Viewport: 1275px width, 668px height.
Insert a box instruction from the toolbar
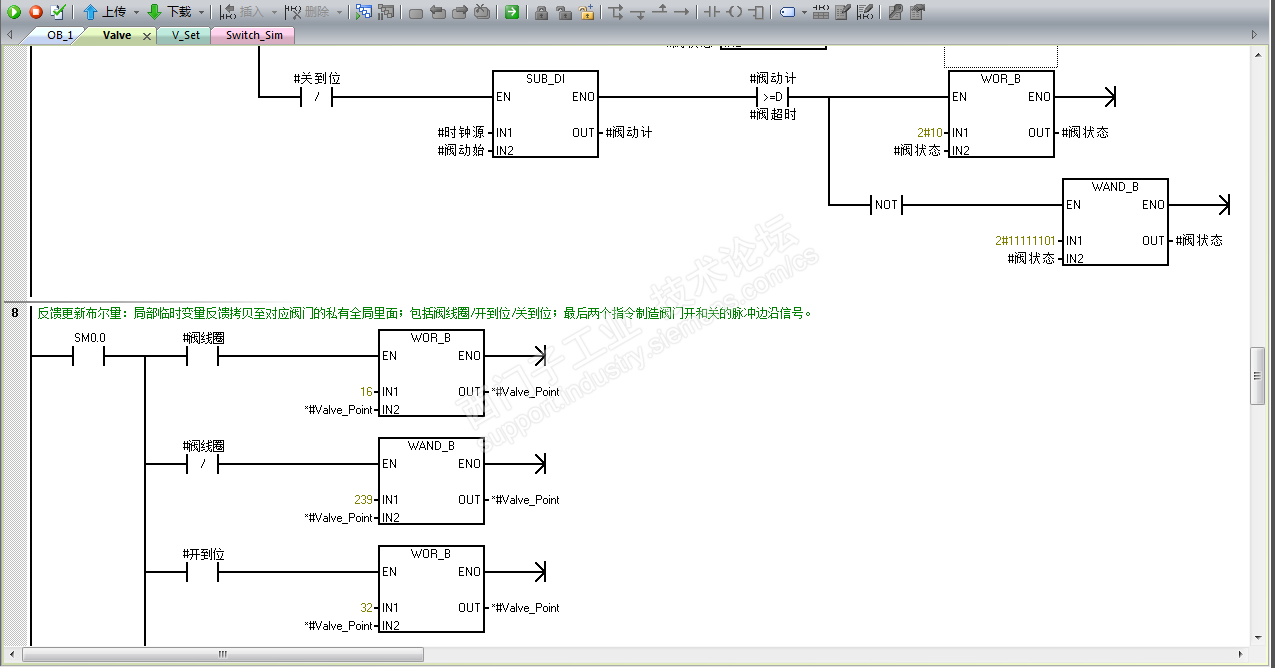757,12
